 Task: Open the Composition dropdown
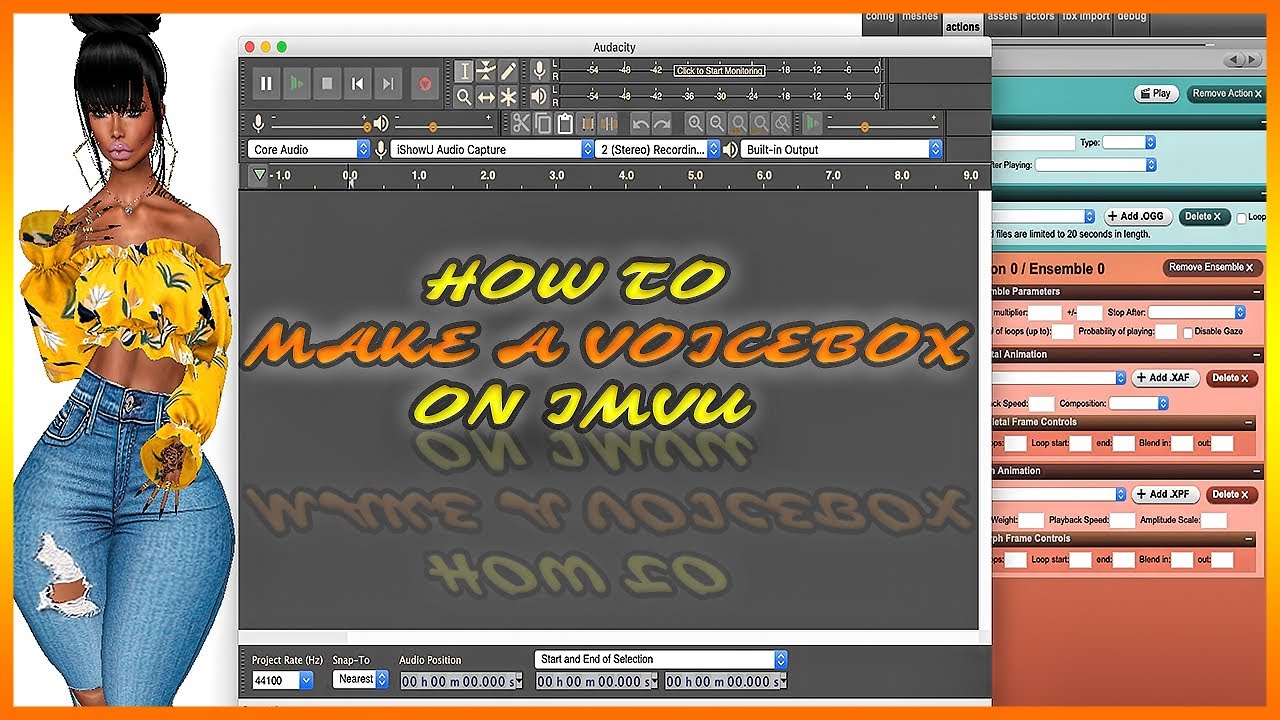point(1139,403)
